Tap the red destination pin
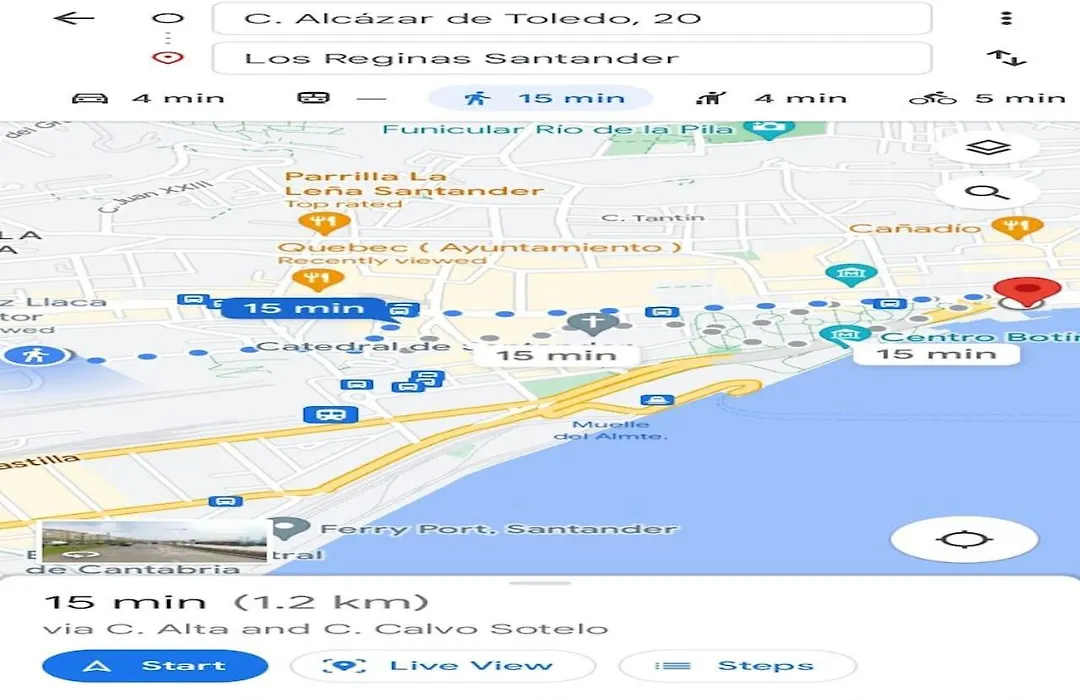 [x=1027, y=290]
